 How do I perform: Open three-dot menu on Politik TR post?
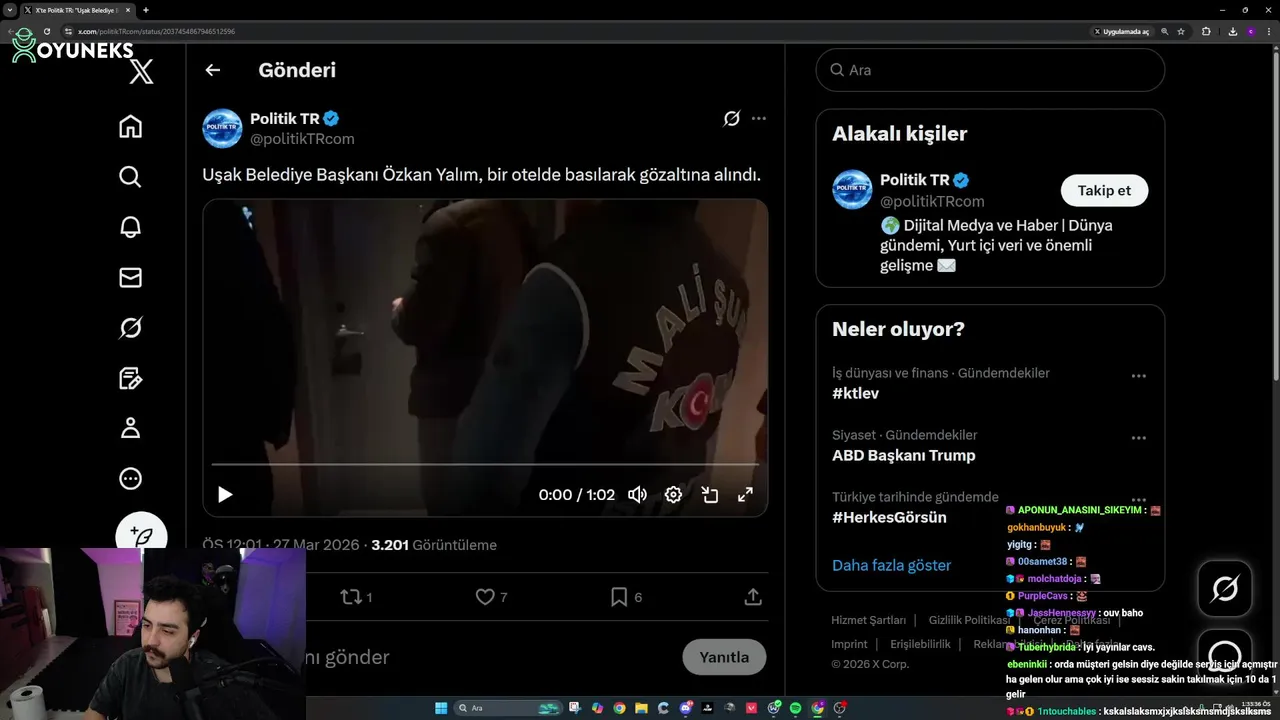(x=759, y=119)
